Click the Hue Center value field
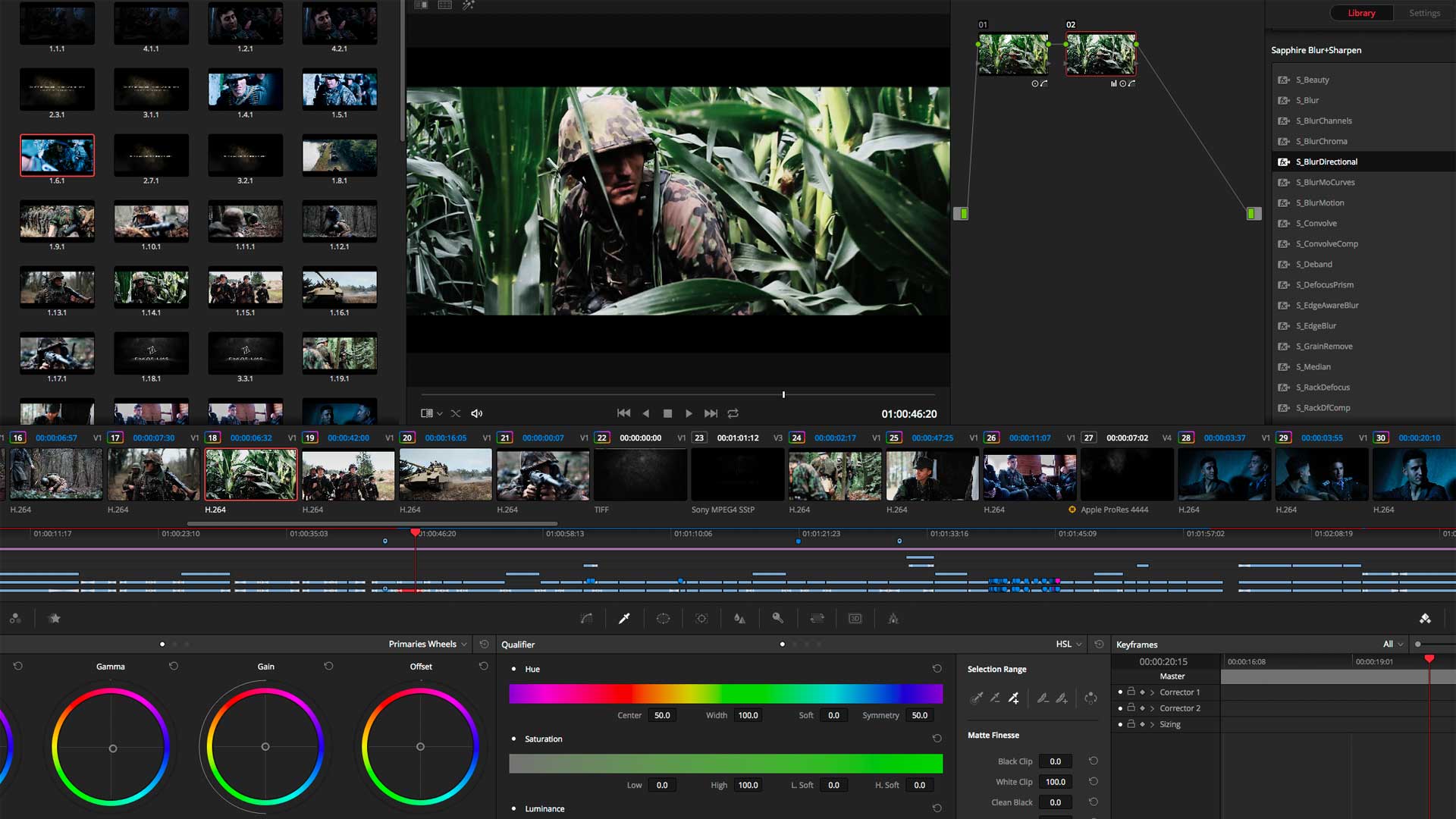1456x819 pixels. point(662,715)
